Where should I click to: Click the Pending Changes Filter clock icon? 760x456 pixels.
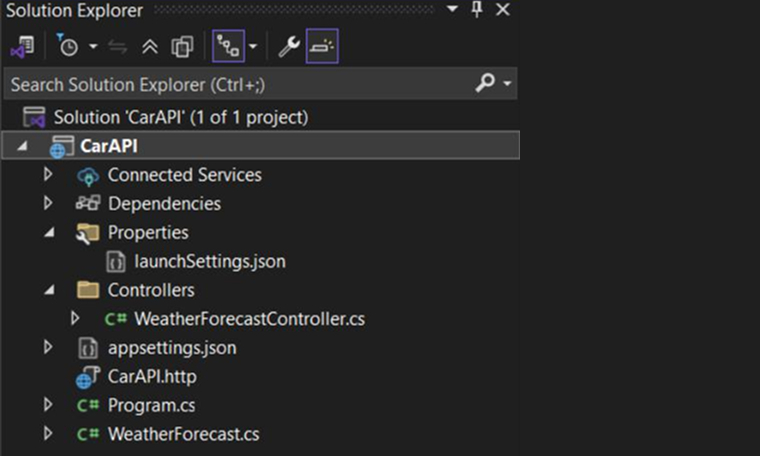pyautogui.click(x=67, y=46)
